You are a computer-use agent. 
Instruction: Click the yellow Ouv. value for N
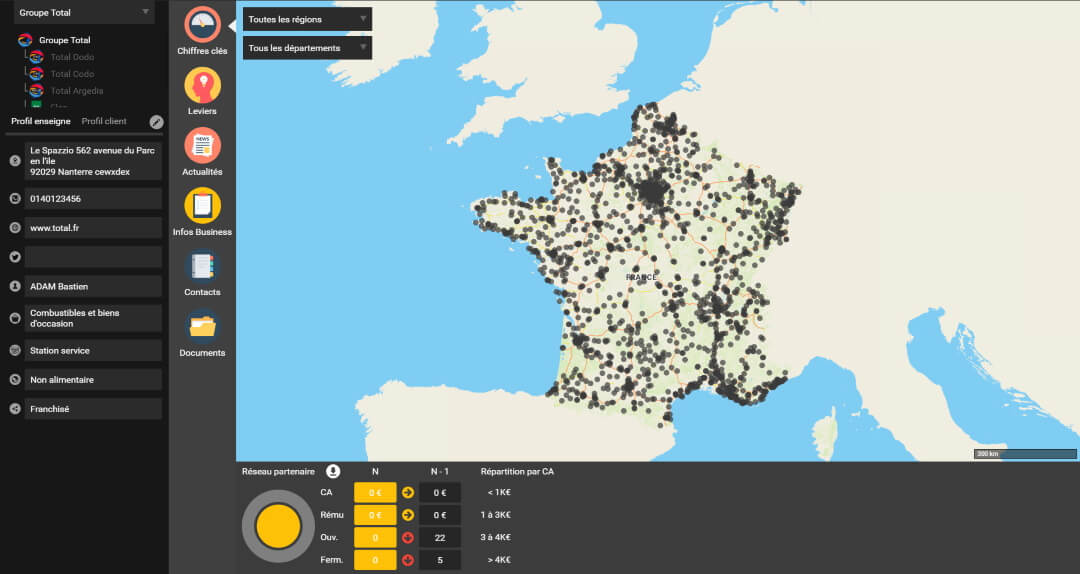pyautogui.click(x=375, y=537)
